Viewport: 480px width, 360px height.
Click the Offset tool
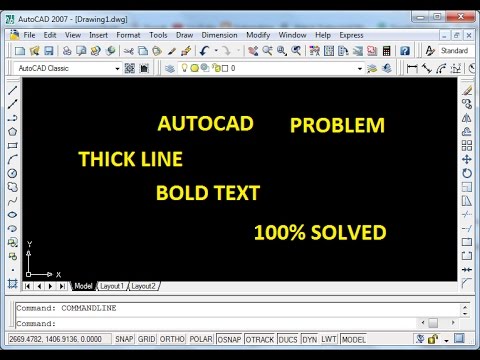click(467, 132)
